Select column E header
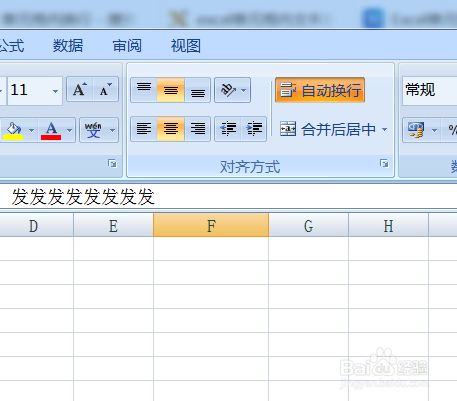 click(x=113, y=226)
